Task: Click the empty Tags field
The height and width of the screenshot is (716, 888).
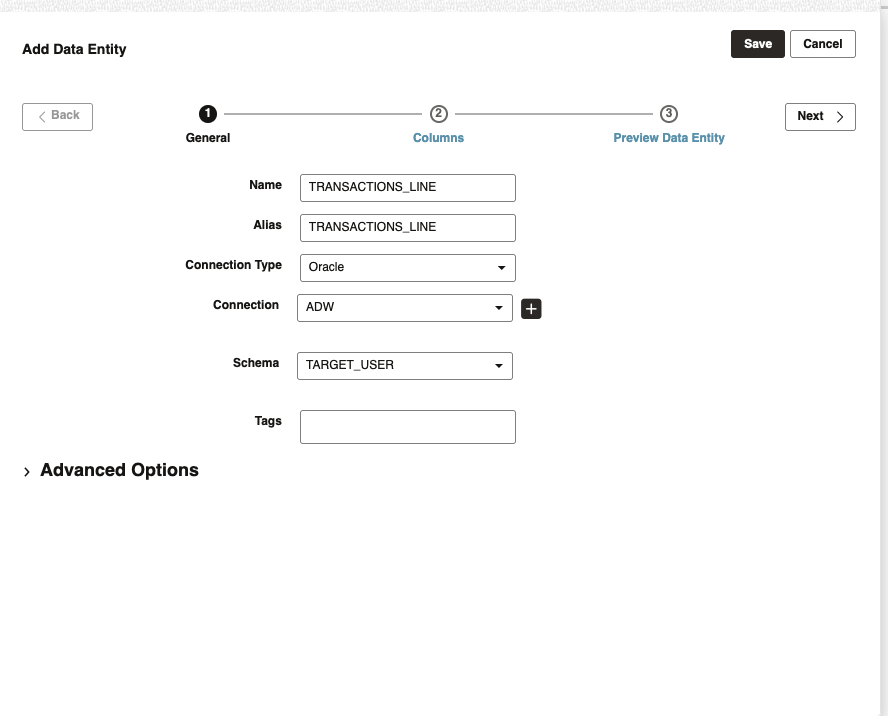Action: (407, 426)
